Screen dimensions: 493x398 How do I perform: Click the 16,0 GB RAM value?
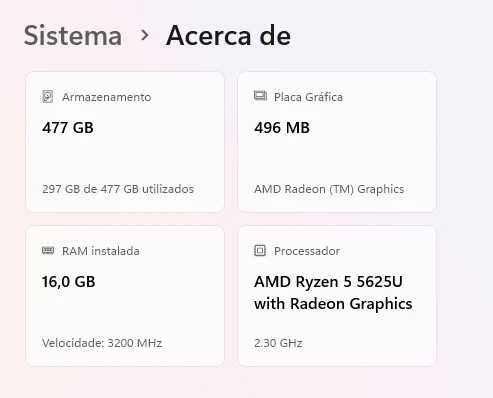click(69, 282)
